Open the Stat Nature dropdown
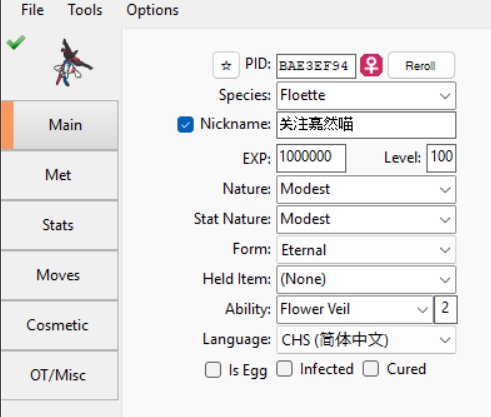This screenshot has height=417, width=491. click(366, 220)
